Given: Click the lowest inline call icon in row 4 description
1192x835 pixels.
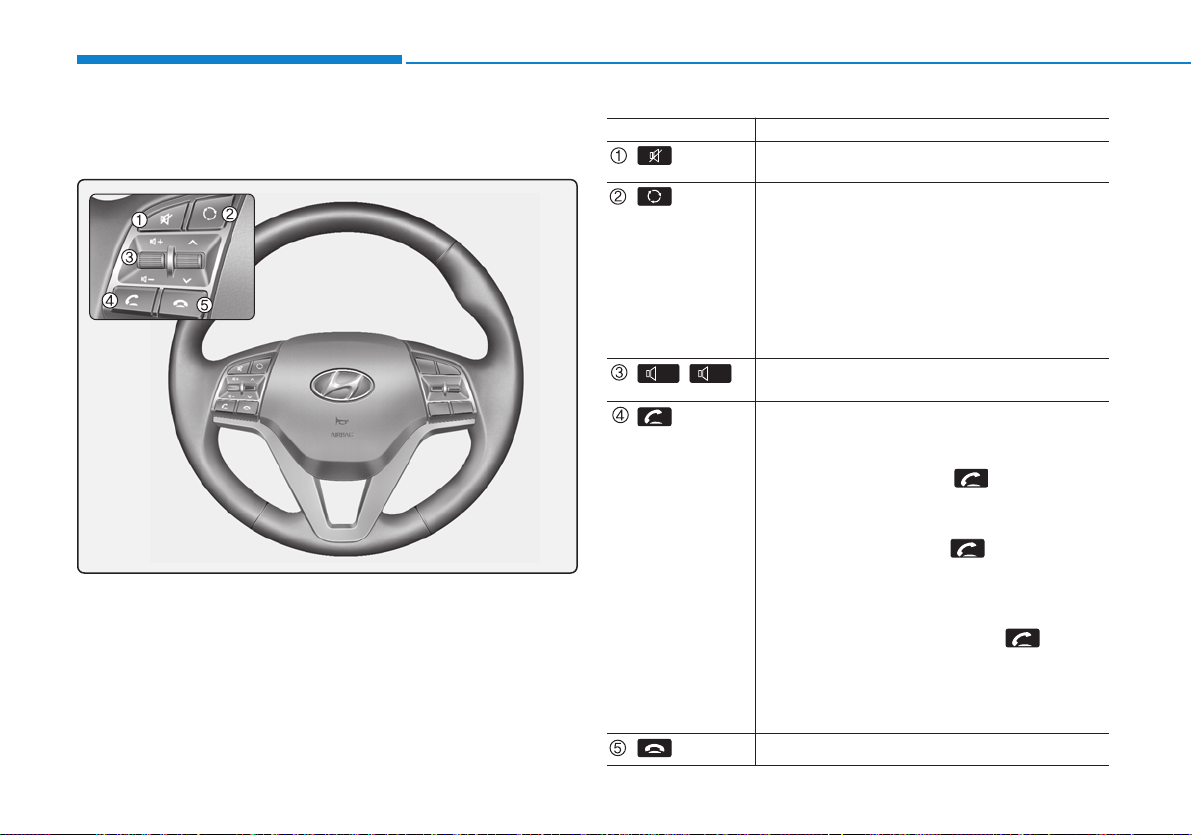Looking at the screenshot, I should [1022, 638].
